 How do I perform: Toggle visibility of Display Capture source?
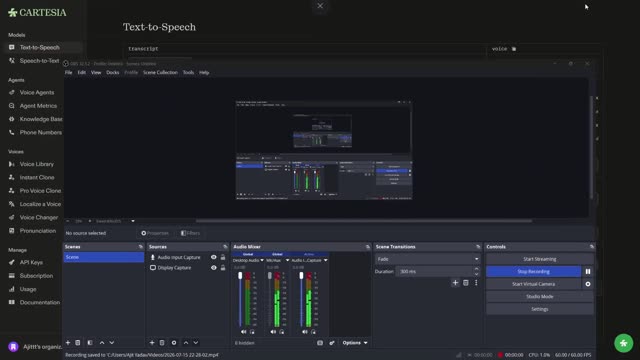[x=213, y=268]
